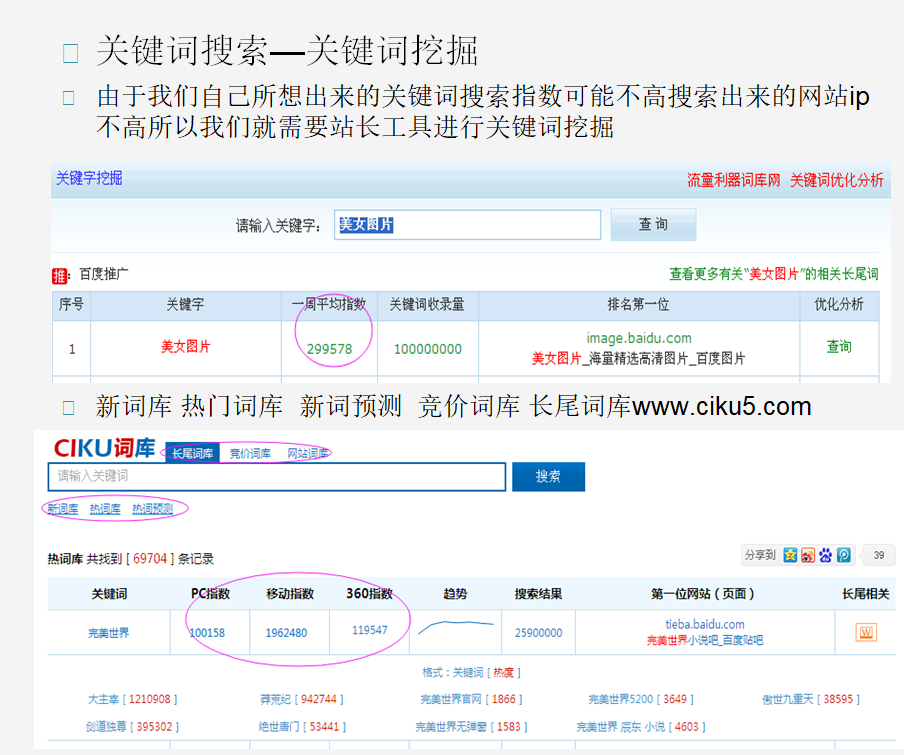The height and width of the screenshot is (755, 904).
Task: Open the 完美世界无弹窗 keyword link
Action: pos(451,727)
